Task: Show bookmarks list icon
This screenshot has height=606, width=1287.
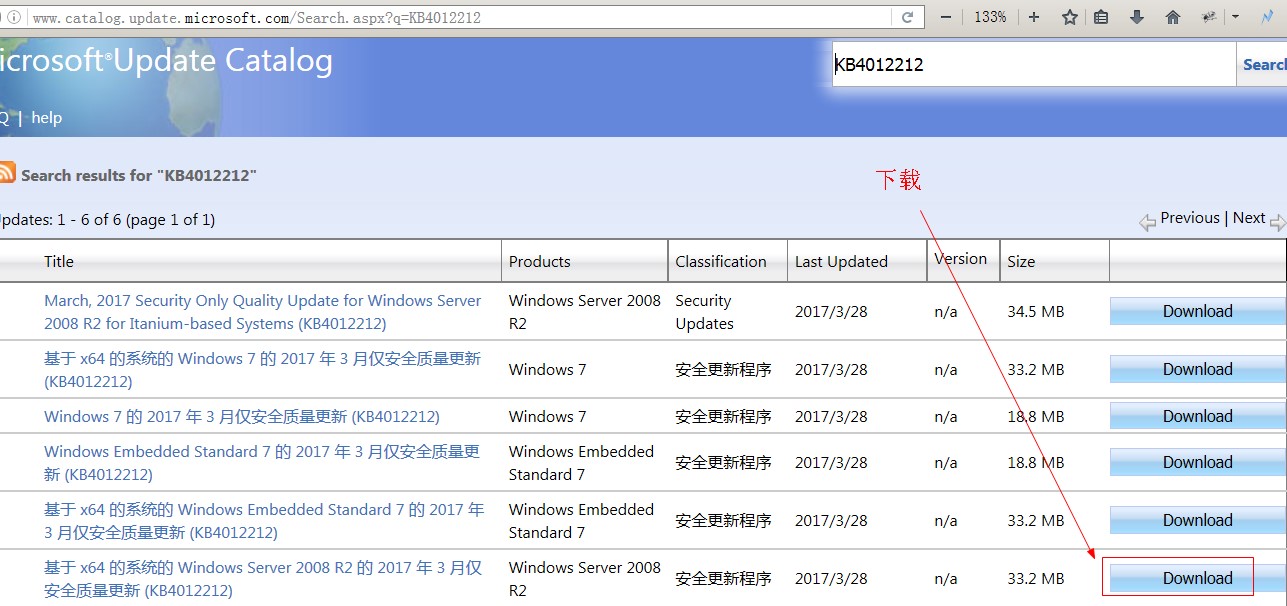Action: click(1101, 17)
